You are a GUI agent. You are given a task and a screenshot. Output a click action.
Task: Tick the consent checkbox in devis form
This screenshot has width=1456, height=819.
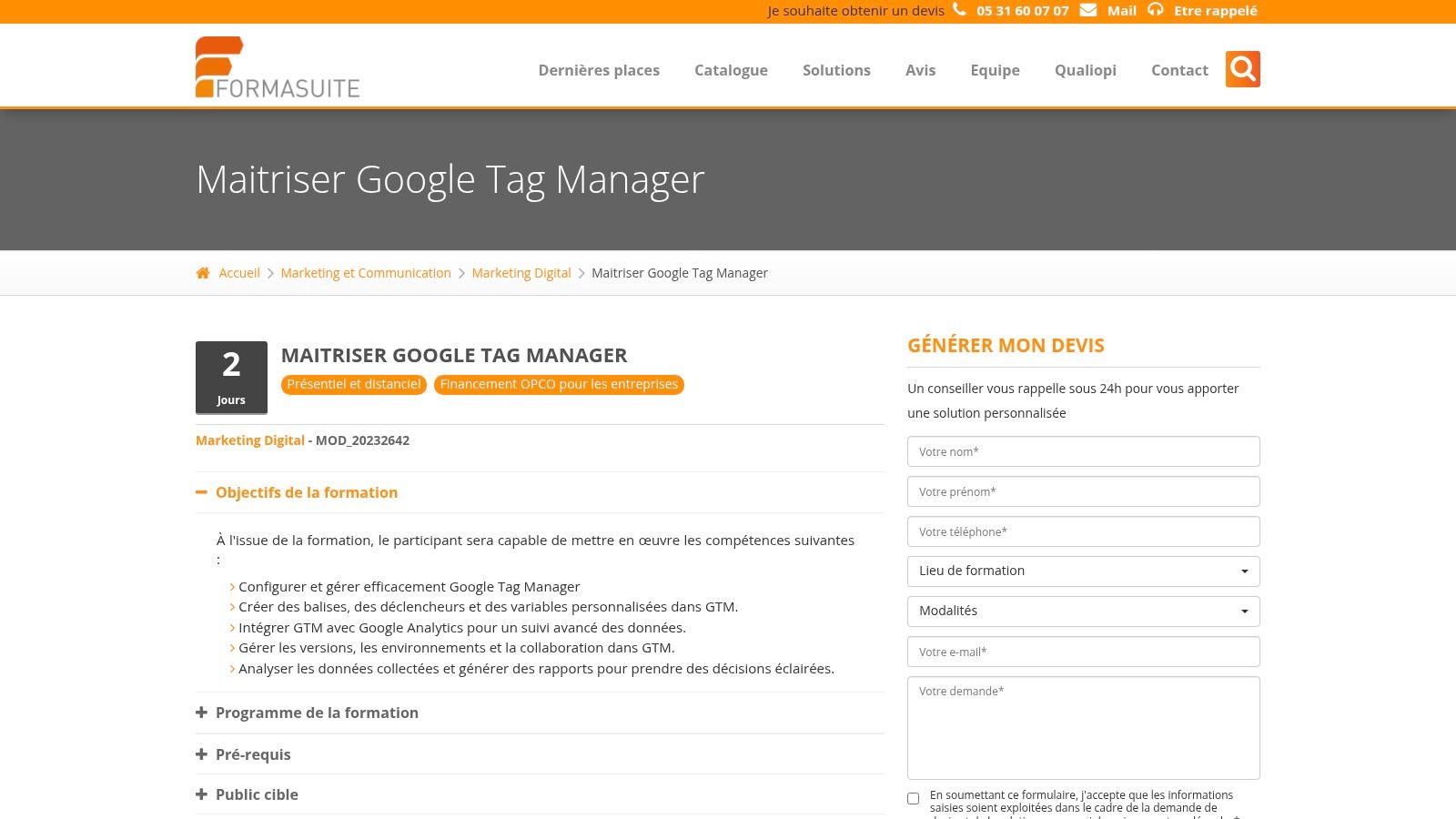point(913,799)
